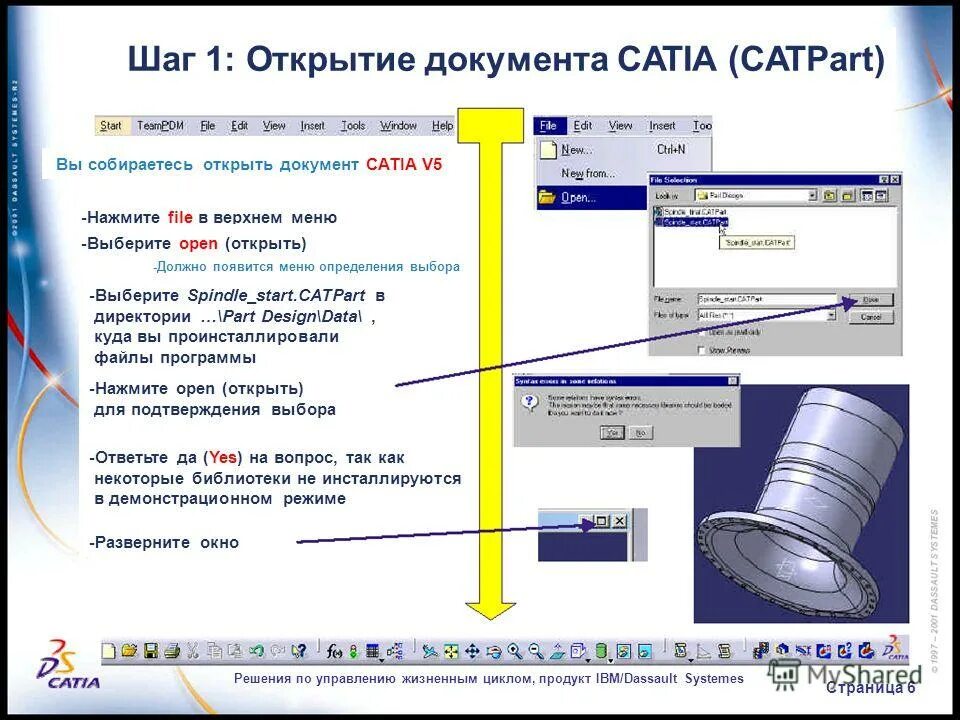960x720 pixels.
Task: Click the Paste icon on the toolbar
Action: click(234, 648)
